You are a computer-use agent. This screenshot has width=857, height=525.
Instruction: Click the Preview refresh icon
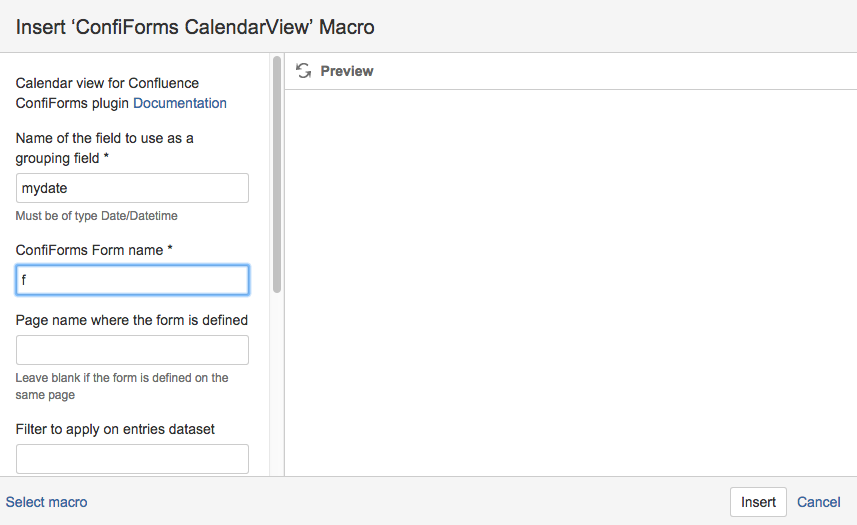click(x=303, y=71)
